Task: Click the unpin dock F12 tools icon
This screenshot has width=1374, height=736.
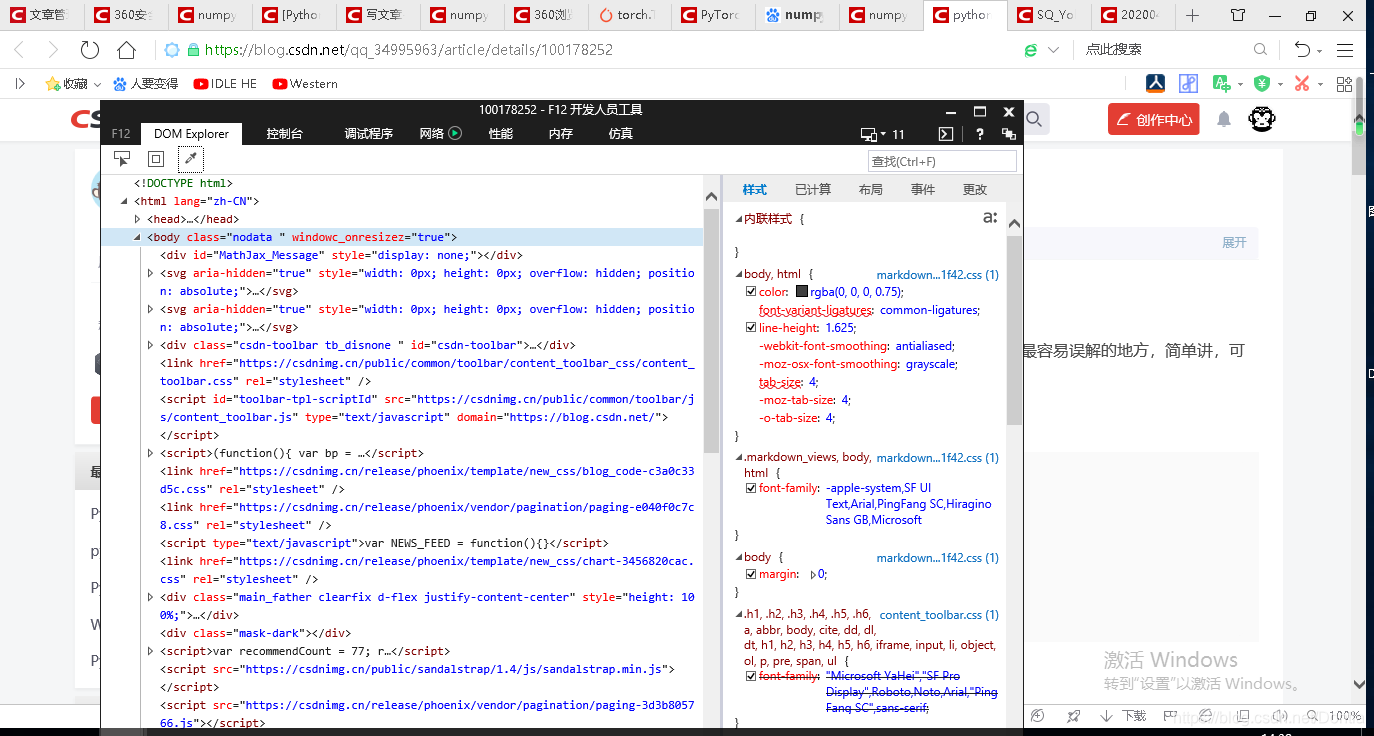Action: pos(1008,134)
